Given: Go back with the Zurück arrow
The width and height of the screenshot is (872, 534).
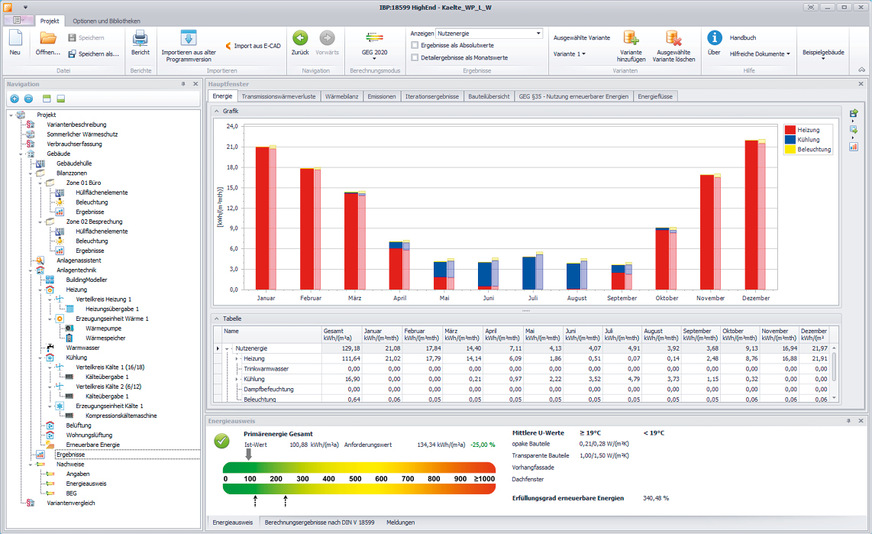Looking at the screenshot, I should tap(300, 38).
